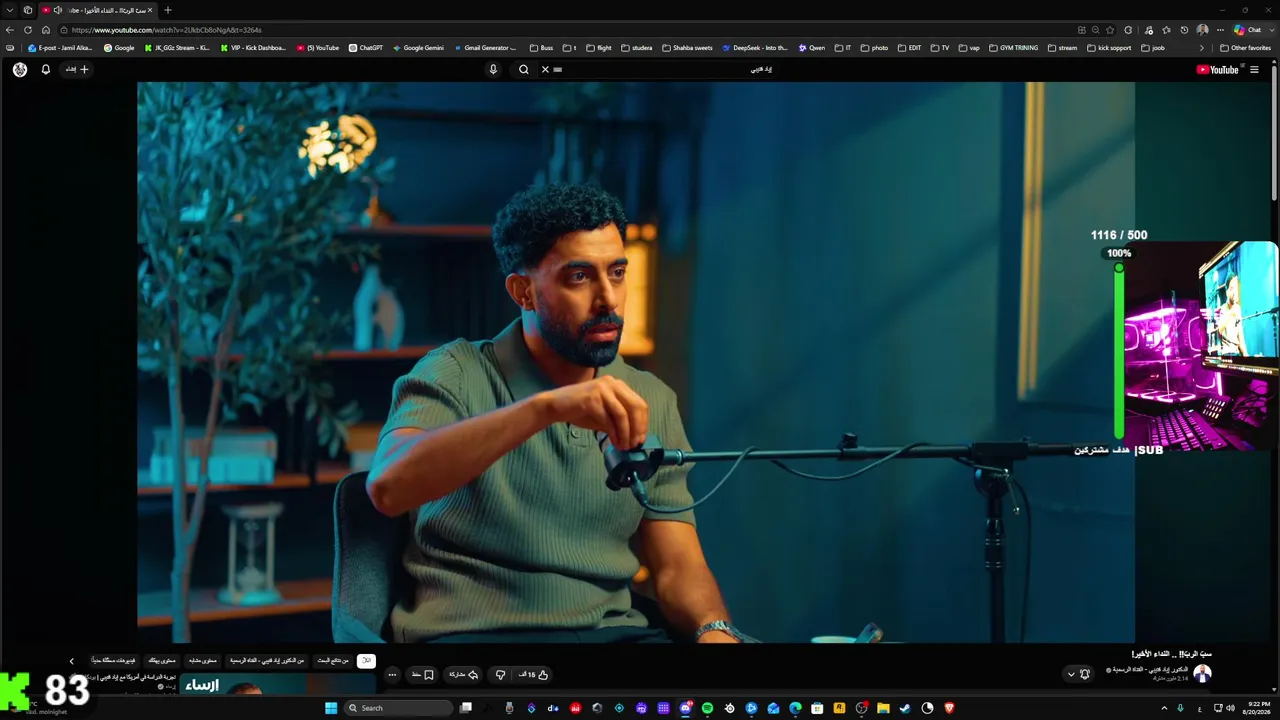1280x720 pixels.
Task: Open the taskbar volume control
Action: coord(1230,708)
